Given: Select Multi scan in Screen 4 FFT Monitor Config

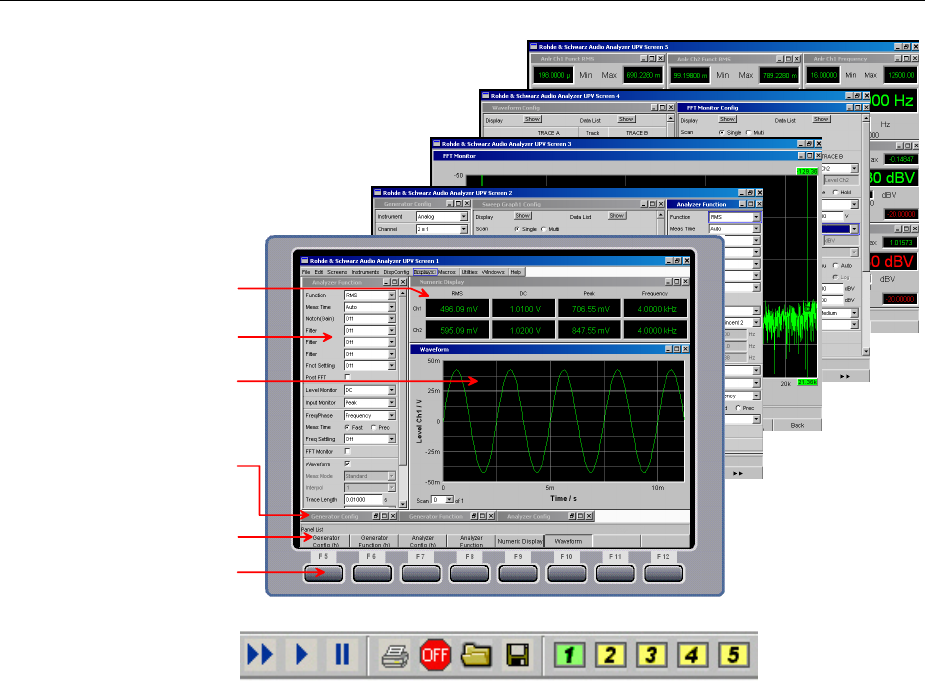Looking at the screenshot, I should (749, 133).
